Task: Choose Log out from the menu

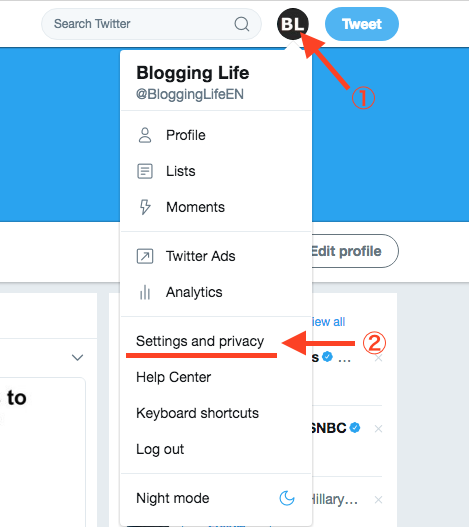Action: tap(160, 449)
